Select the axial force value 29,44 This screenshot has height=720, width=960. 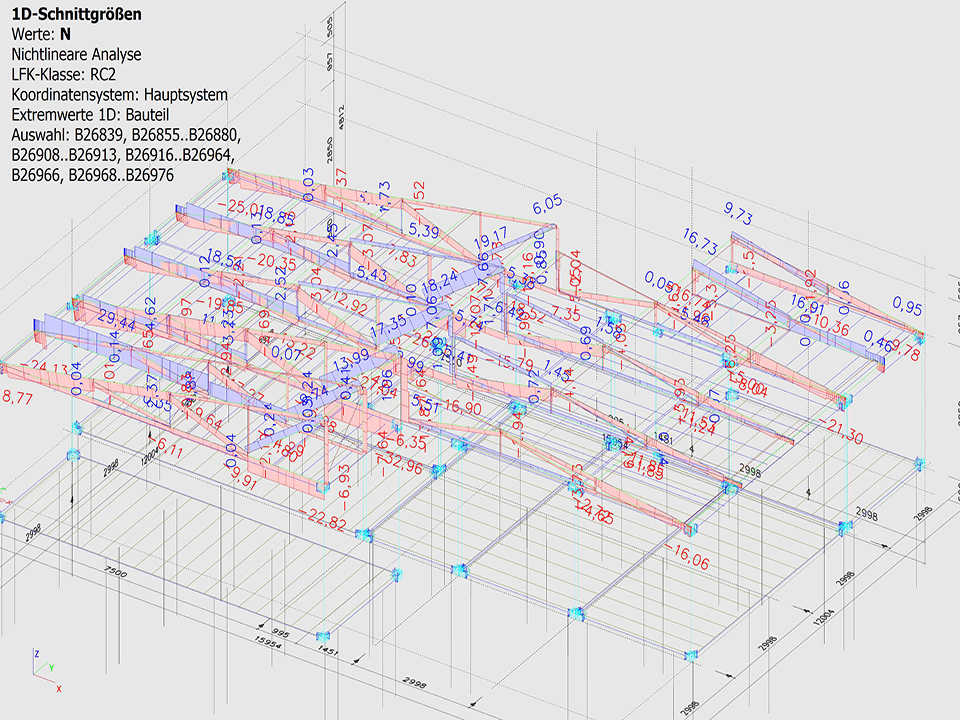click(x=116, y=321)
